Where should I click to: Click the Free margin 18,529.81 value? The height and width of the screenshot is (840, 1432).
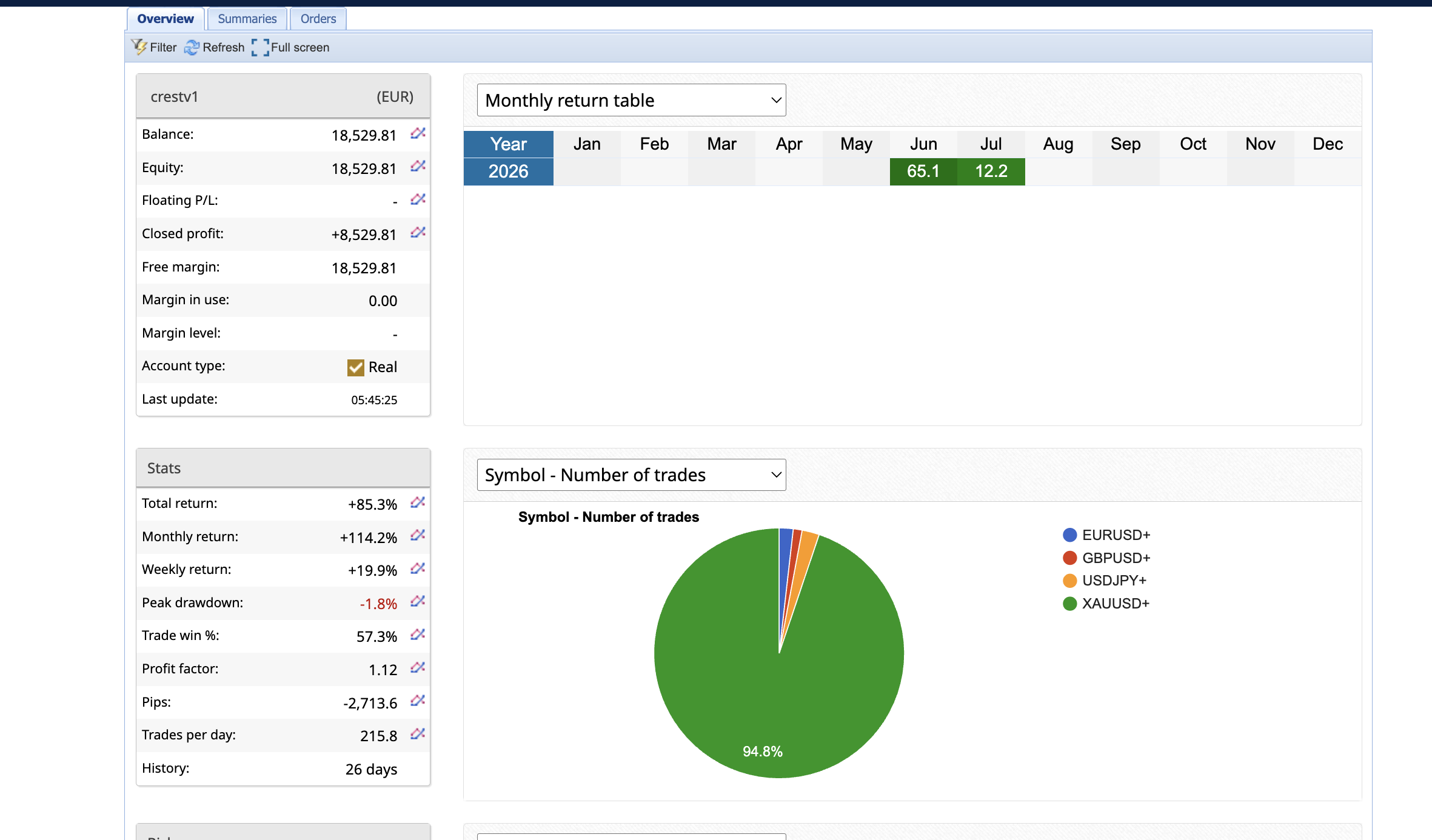364,268
